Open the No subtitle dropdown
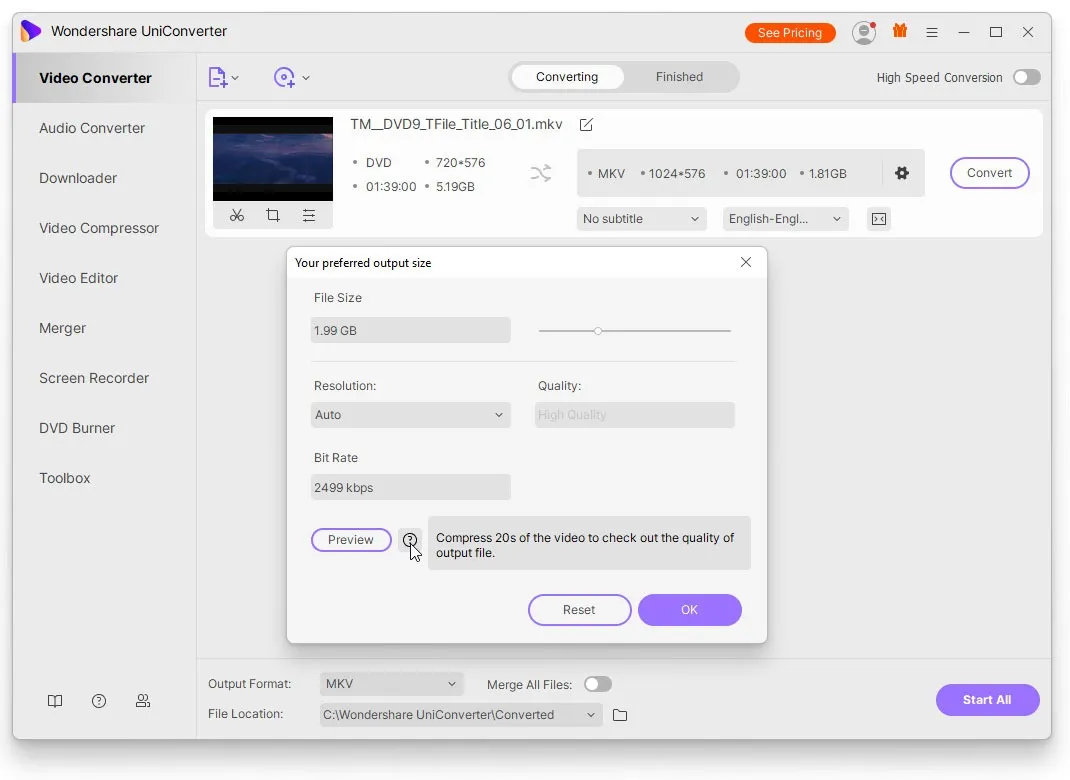1070x780 pixels. coord(641,218)
